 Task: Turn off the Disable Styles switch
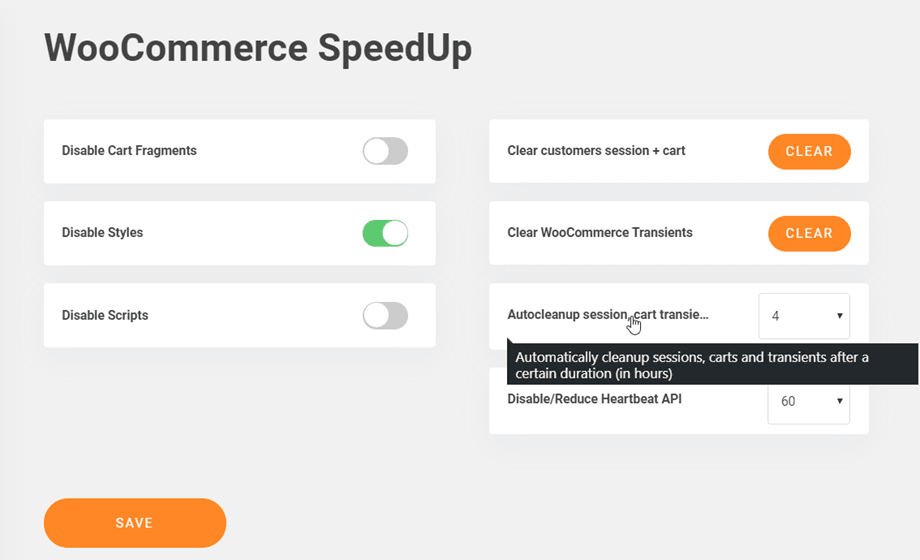pos(385,233)
